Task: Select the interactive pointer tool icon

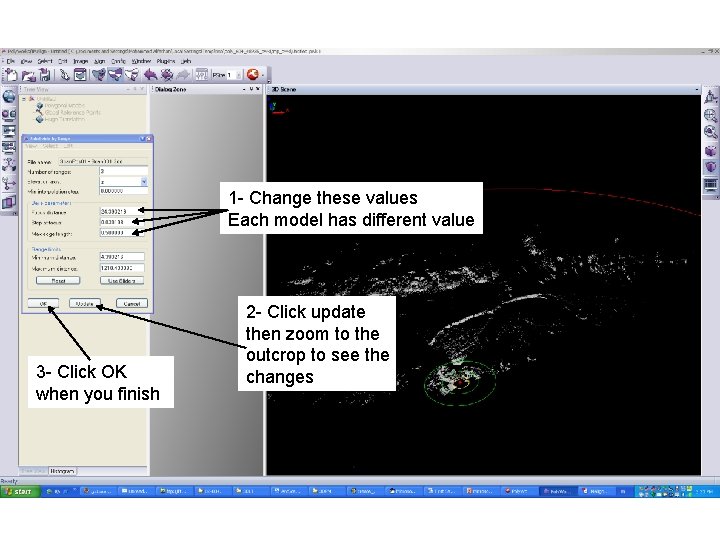Action: point(65,74)
